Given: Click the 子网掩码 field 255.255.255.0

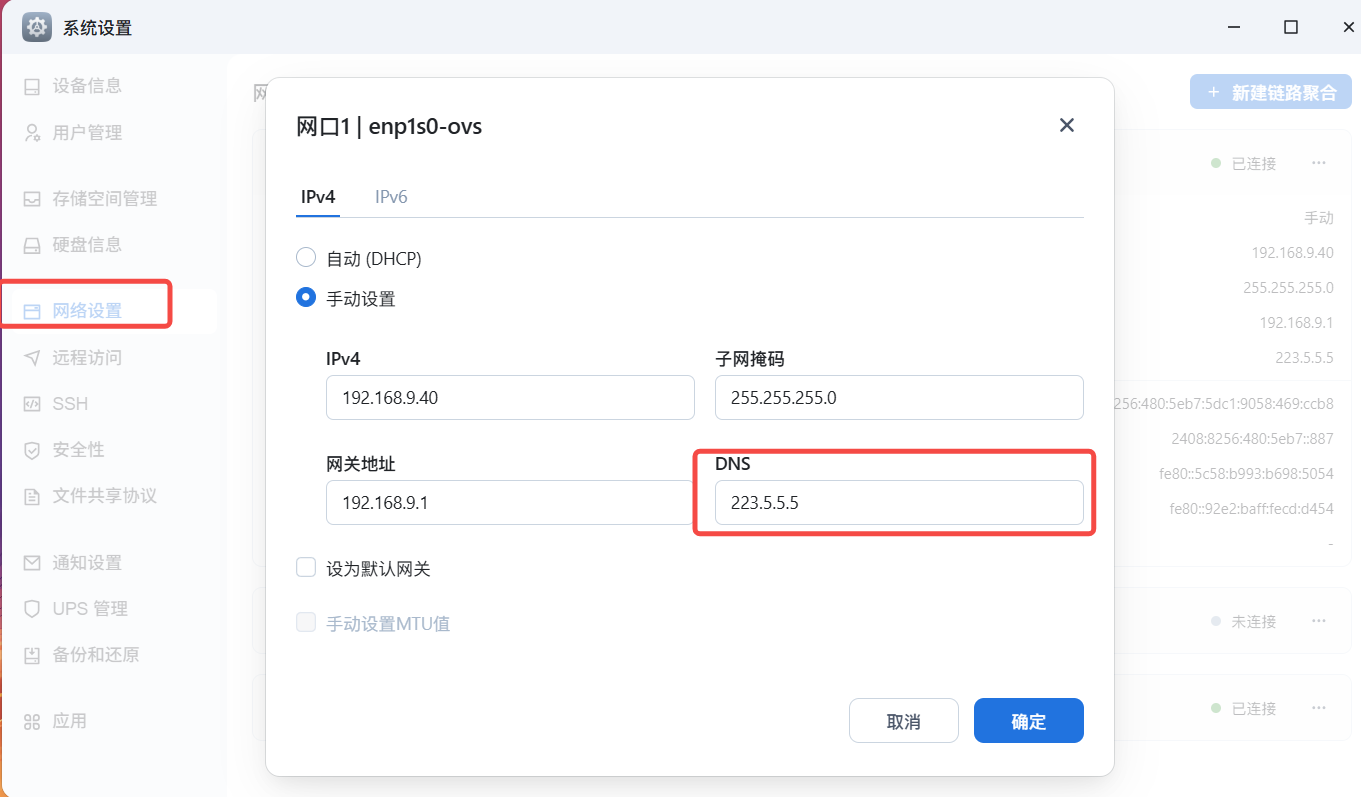Looking at the screenshot, I should pos(899,397).
